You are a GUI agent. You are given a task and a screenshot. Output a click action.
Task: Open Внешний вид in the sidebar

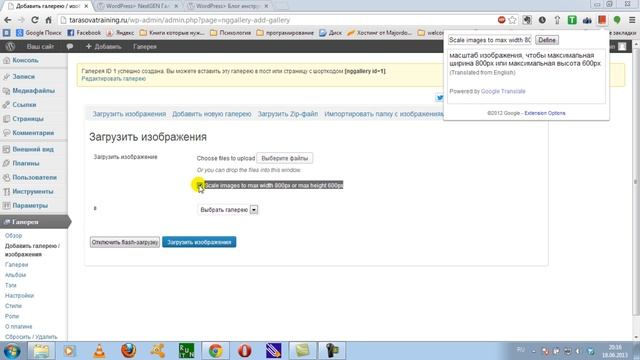tap(33, 149)
